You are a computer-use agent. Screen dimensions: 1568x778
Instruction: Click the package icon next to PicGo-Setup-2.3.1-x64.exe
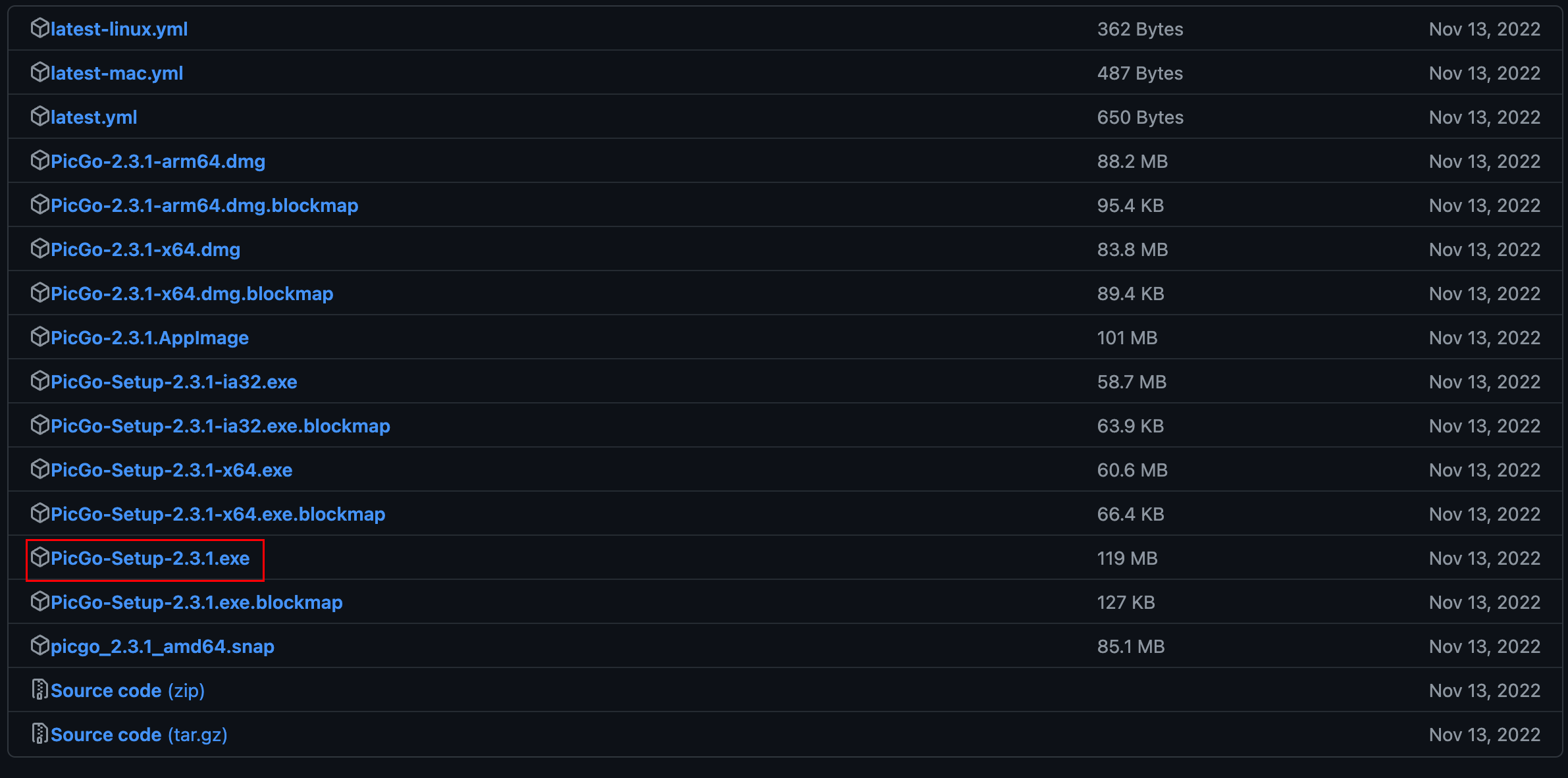coord(40,469)
